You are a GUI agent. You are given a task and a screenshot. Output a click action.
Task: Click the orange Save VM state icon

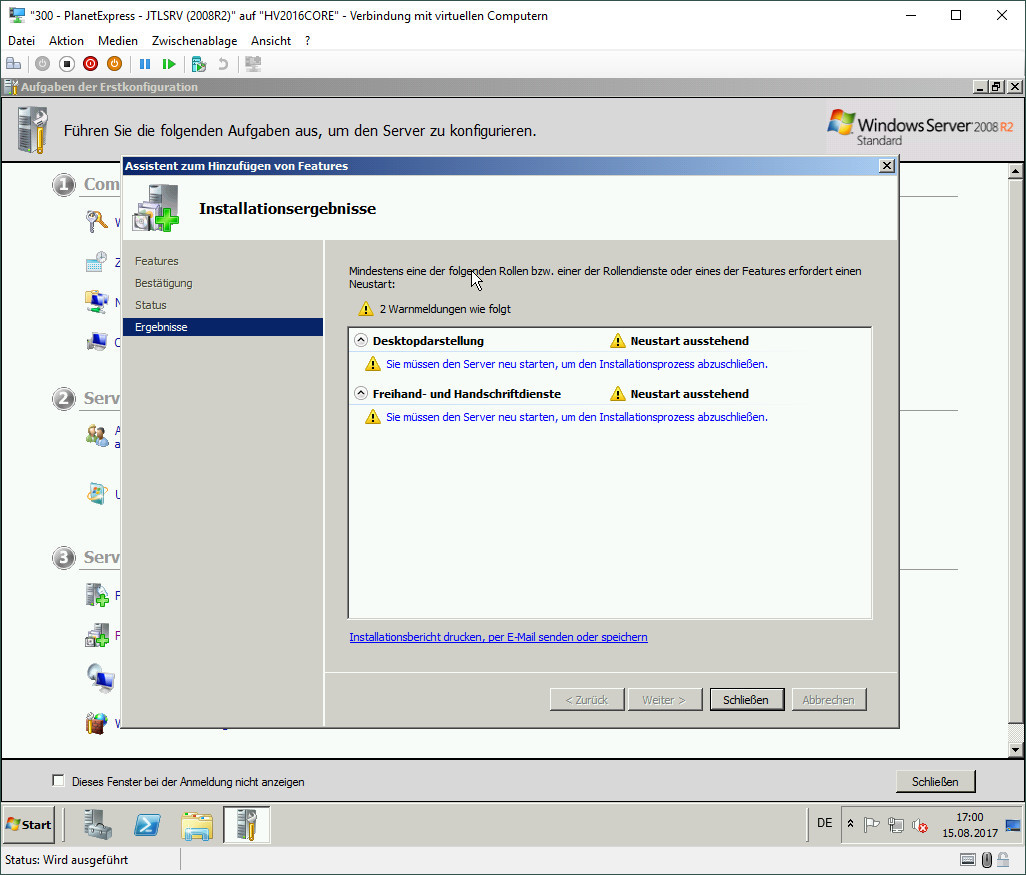coord(115,64)
